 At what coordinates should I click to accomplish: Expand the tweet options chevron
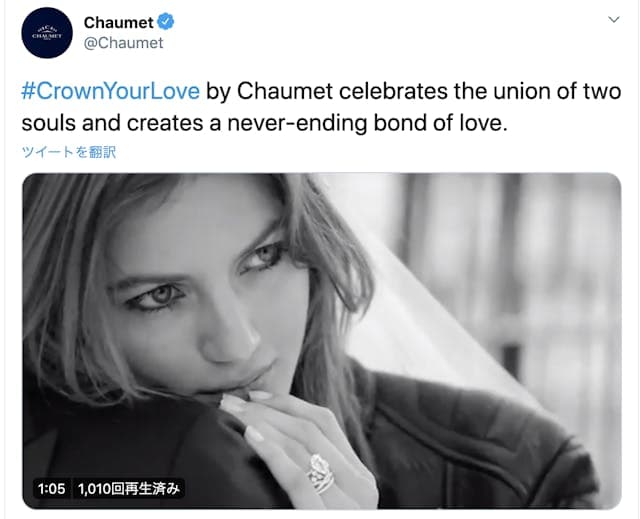point(614,20)
